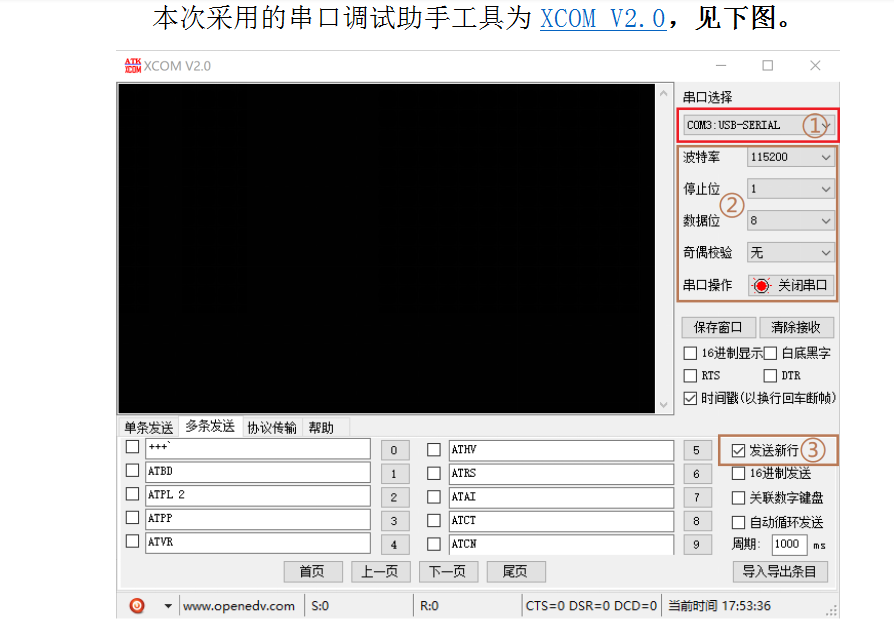Check the box beside the ATBD entry

point(132,470)
